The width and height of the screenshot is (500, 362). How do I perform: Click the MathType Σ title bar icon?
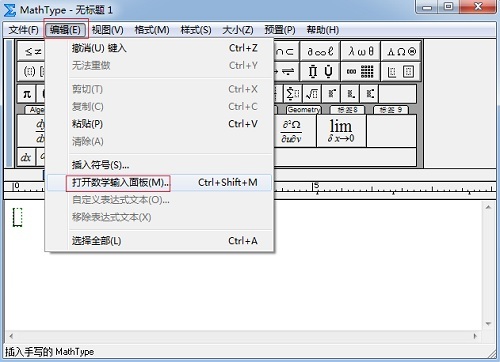pos(10,10)
